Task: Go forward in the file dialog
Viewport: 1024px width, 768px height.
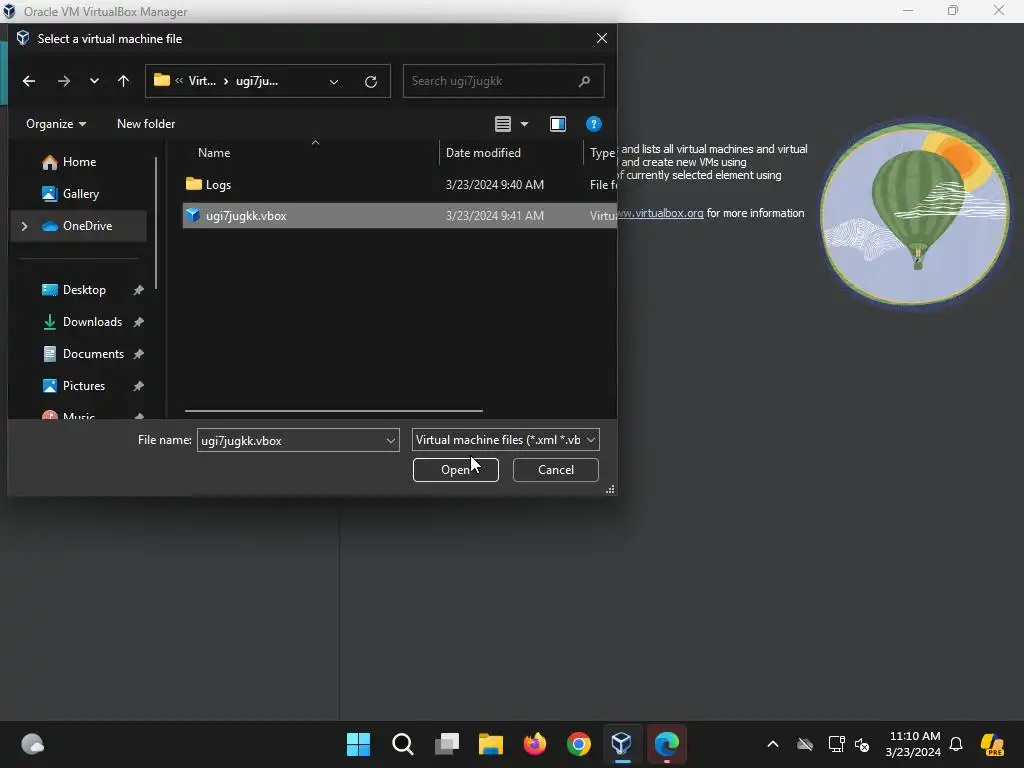Action: tap(63, 81)
